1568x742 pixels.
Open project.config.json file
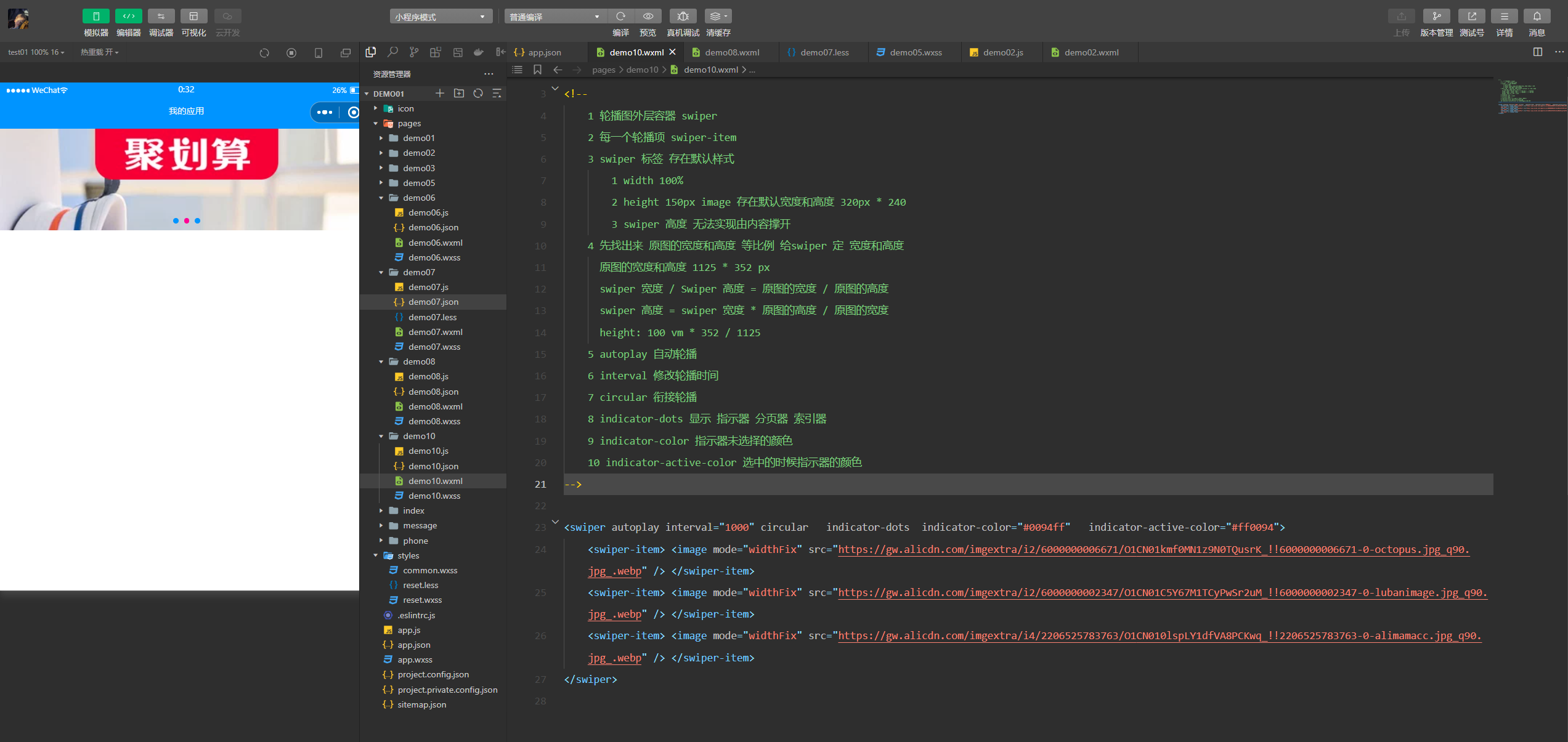(433, 674)
